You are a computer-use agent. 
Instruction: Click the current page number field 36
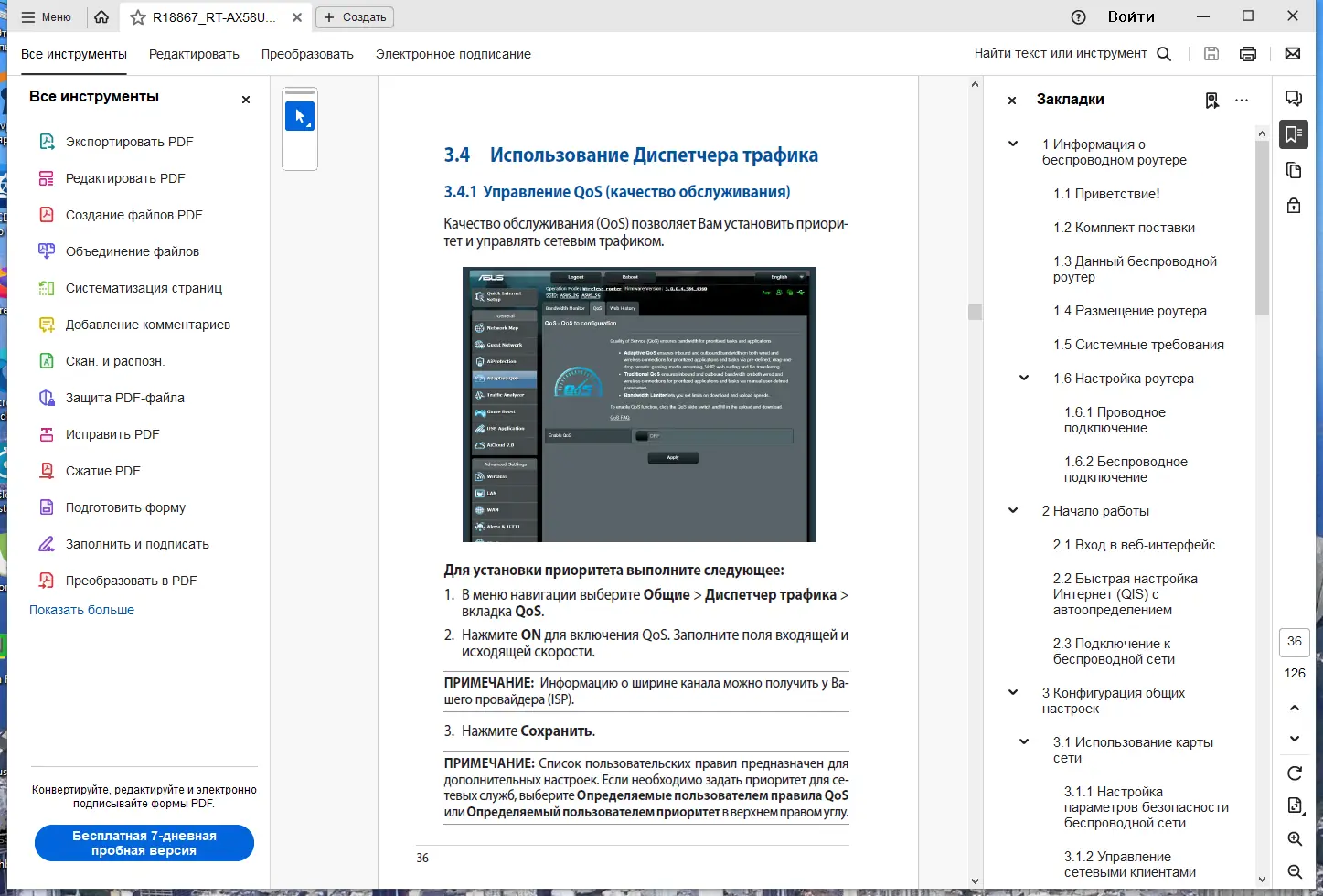point(1295,642)
